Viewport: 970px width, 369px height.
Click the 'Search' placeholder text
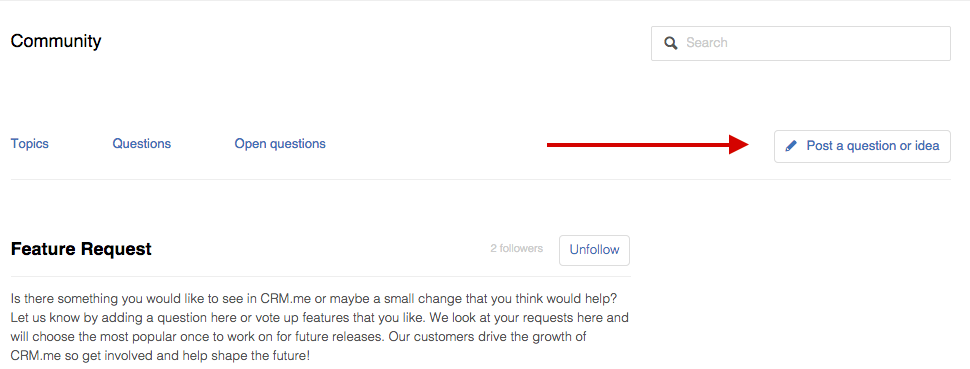707,43
